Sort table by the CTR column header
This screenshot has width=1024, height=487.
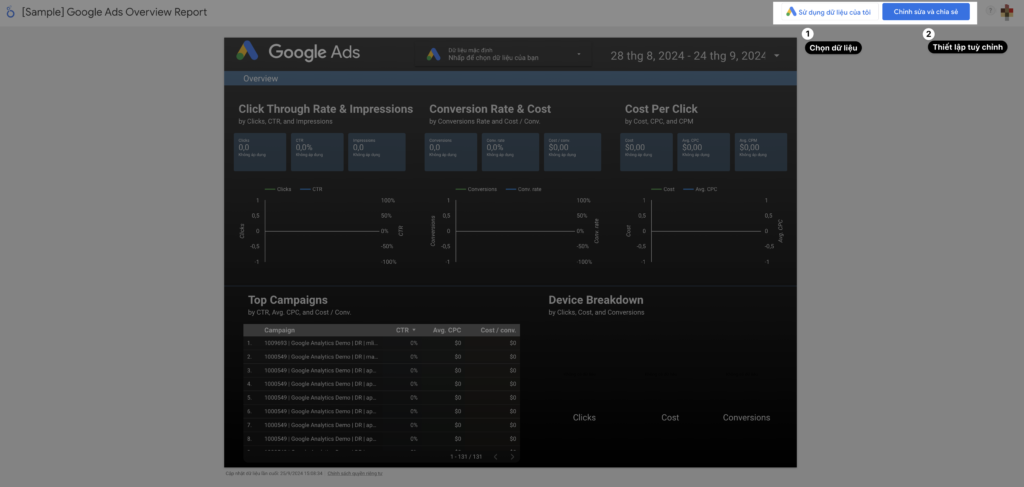pos(406,330)
